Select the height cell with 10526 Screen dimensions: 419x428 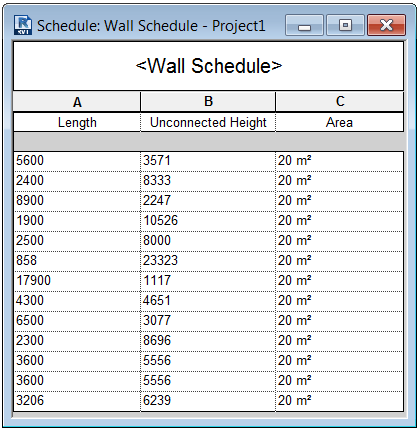pyautogui.click(x=208, y=221)
